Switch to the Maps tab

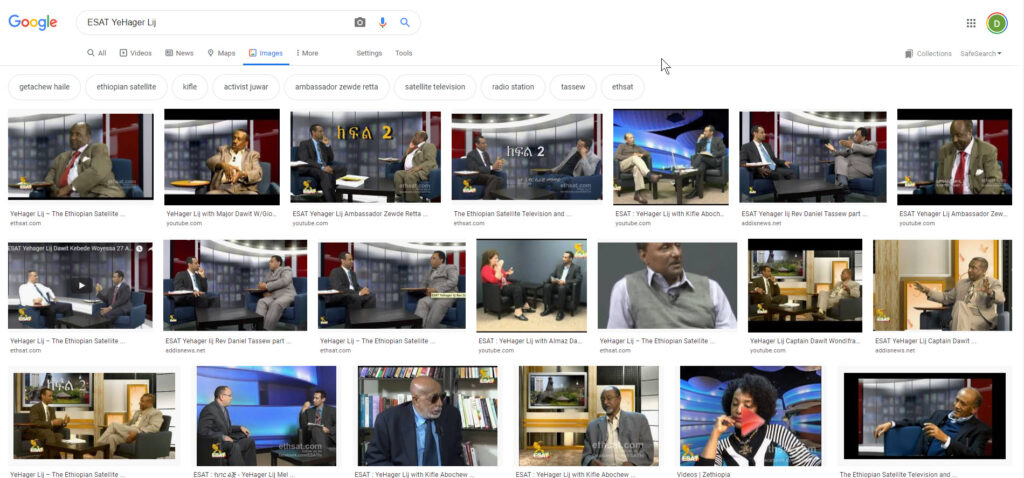221,53
